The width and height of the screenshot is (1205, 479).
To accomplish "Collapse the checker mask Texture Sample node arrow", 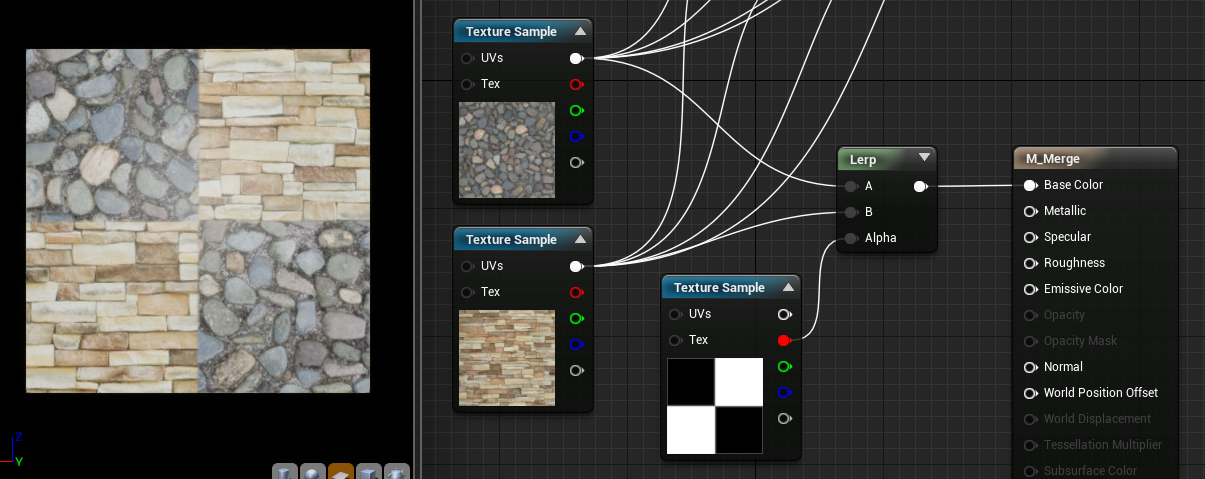I will 788,288.
